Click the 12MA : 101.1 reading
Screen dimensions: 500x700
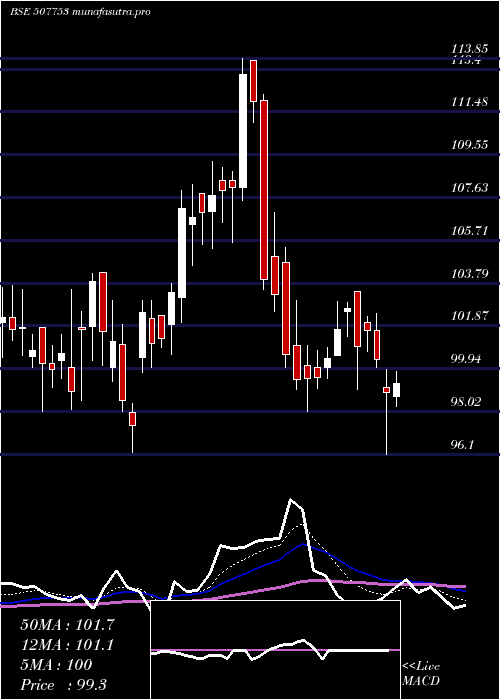coord(66,645)
